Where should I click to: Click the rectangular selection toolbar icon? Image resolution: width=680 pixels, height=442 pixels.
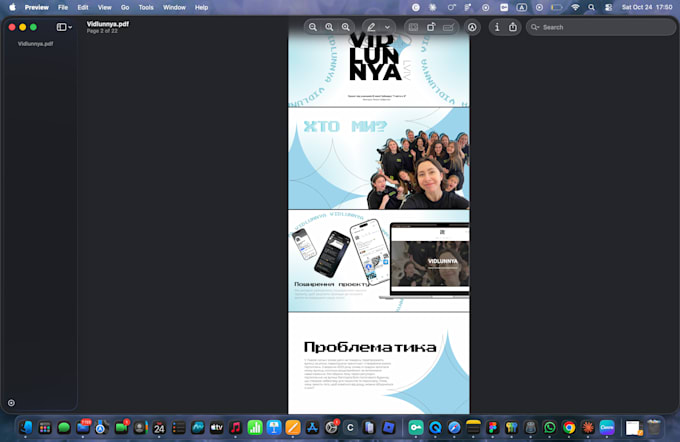pyautogui.click(x=413, y=27)
